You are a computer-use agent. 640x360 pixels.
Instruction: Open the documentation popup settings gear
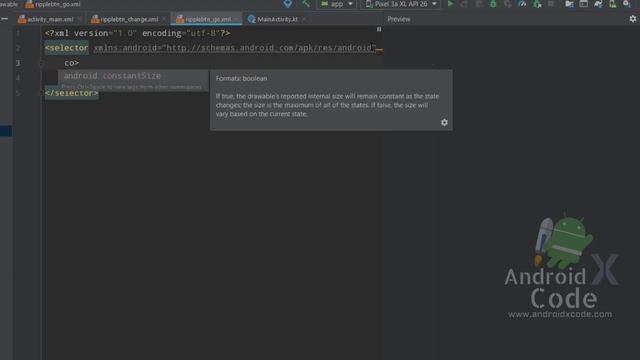(x=444, y=122)
